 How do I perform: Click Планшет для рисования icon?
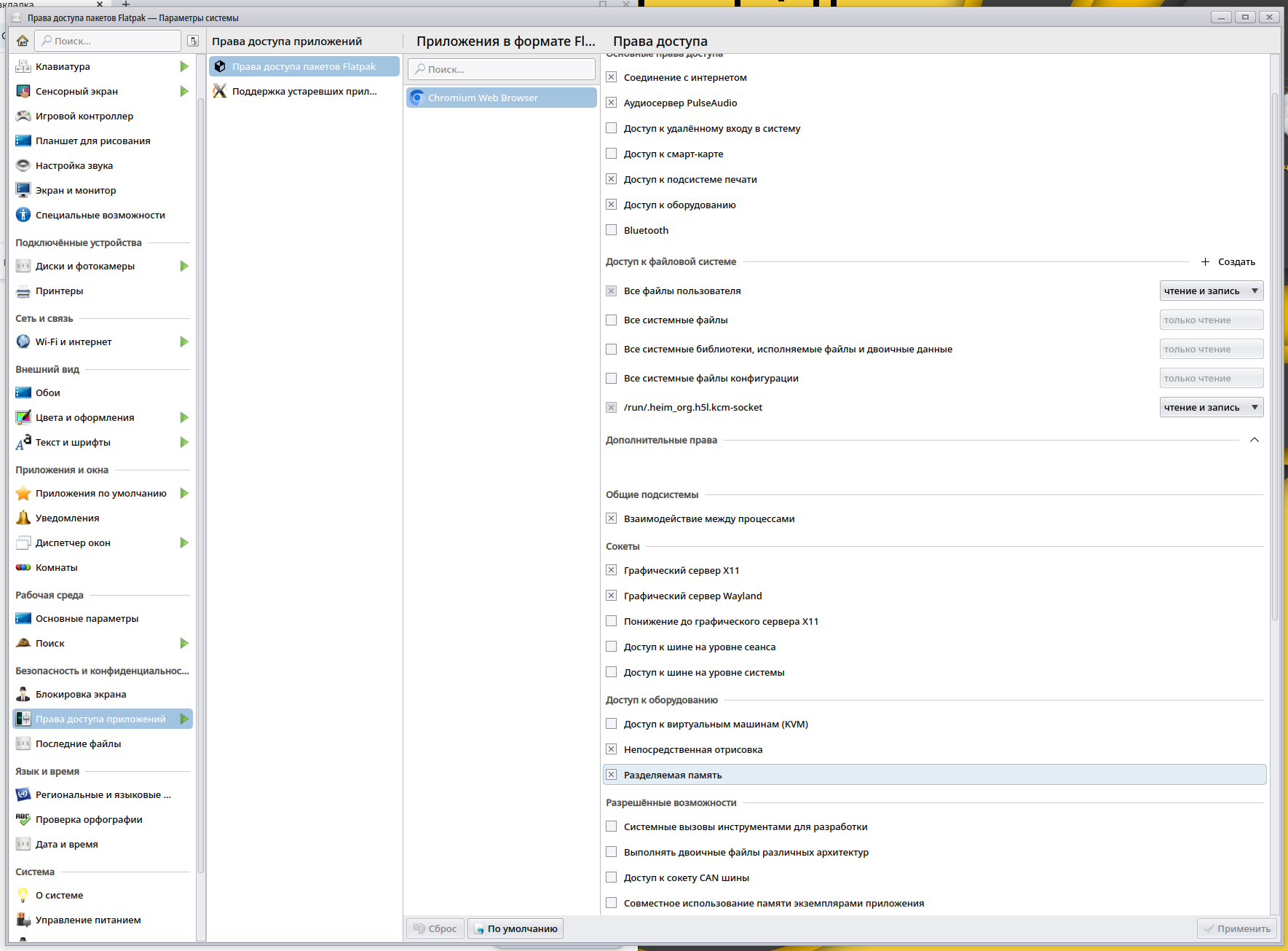coord(23,141)
